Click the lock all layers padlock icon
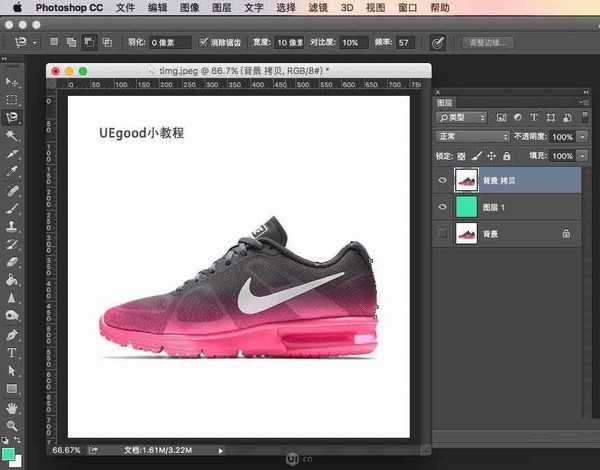 click(x=507, y=156)
